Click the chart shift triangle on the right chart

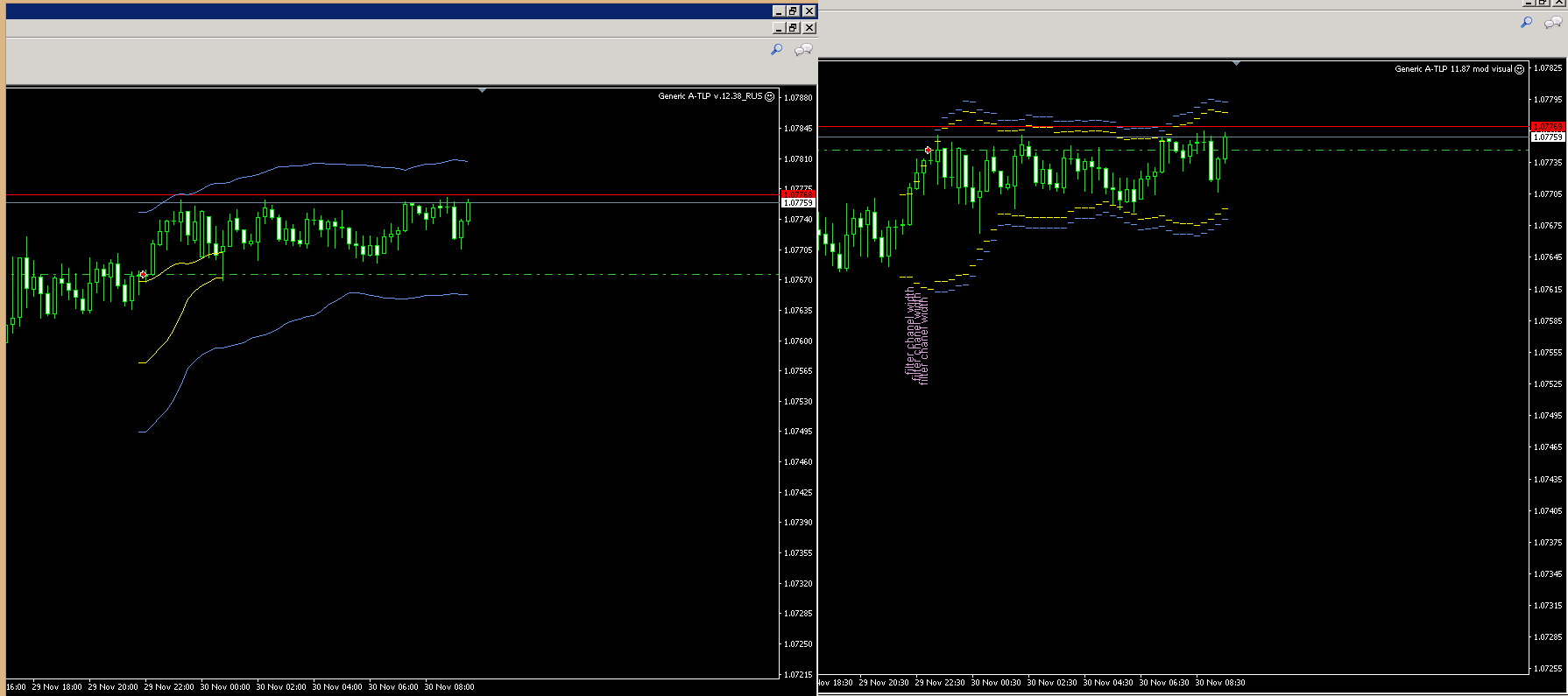click(x=1236, y=63)
